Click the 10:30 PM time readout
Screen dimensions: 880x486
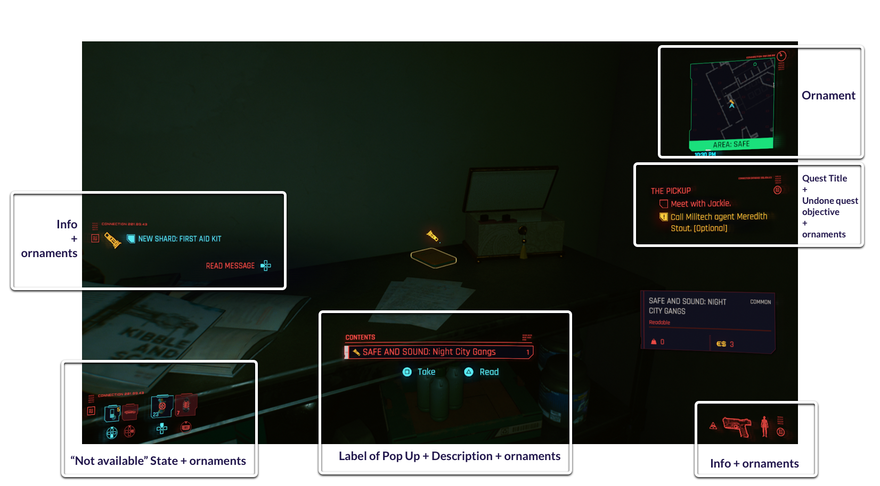(x=705, y=154)
